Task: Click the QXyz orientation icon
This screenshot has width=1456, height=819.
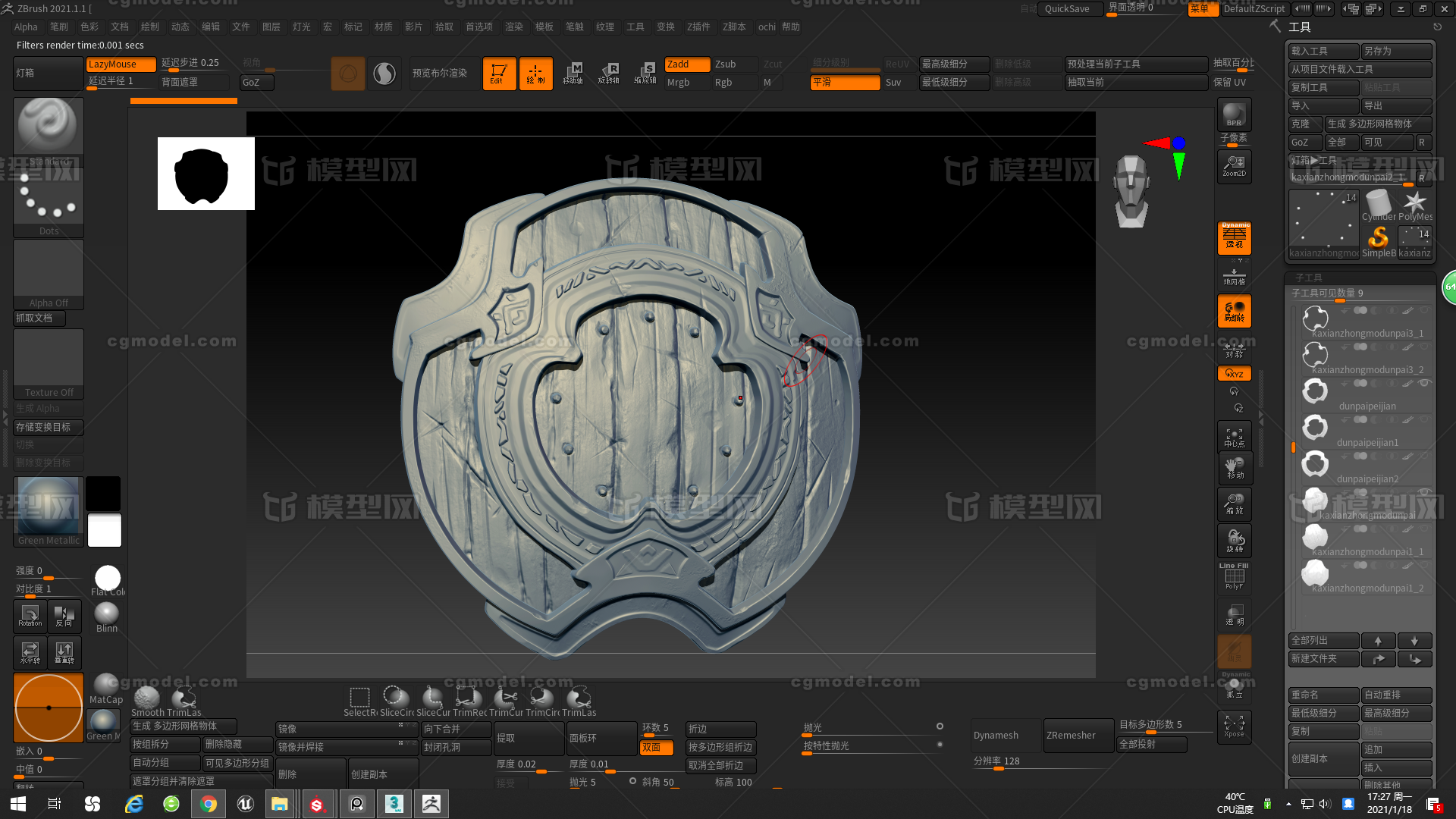Action: pos(1234,373)
